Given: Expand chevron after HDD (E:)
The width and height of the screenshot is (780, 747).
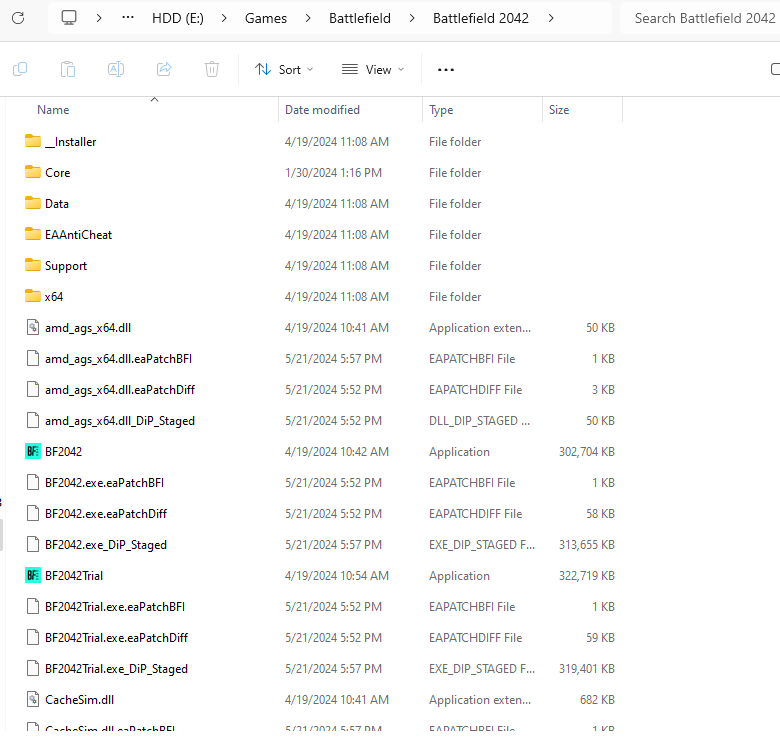Looking at the screenshot, I should tap(224, 18).
